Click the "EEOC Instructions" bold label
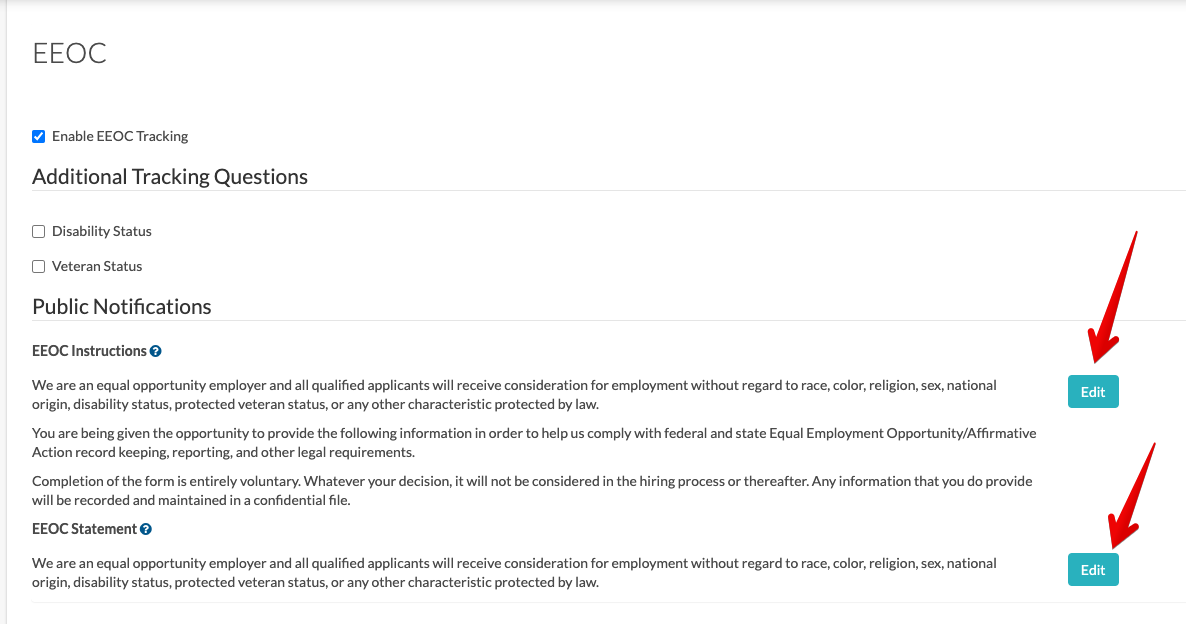The image size is (1186, 624). tap(89, 351)
